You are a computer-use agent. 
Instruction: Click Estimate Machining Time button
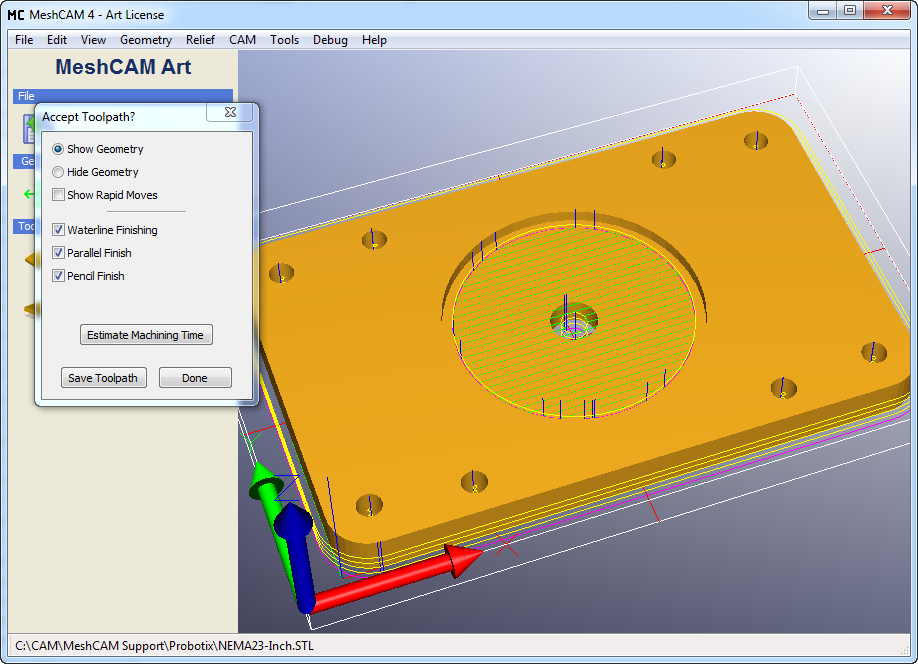click(146, 335)
